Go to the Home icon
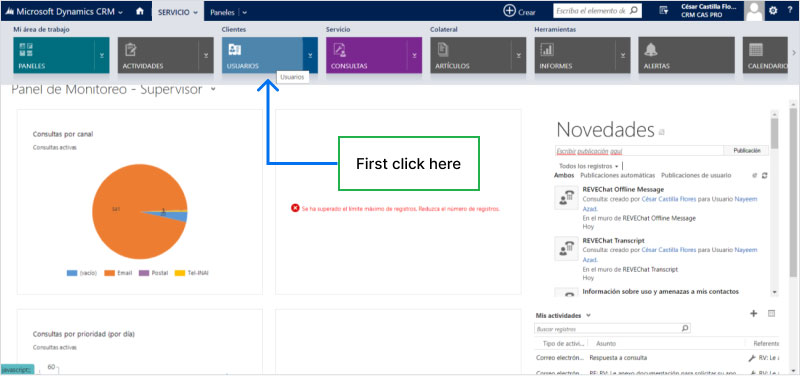This screenshot has height=376, width=800. pos(139,11)
